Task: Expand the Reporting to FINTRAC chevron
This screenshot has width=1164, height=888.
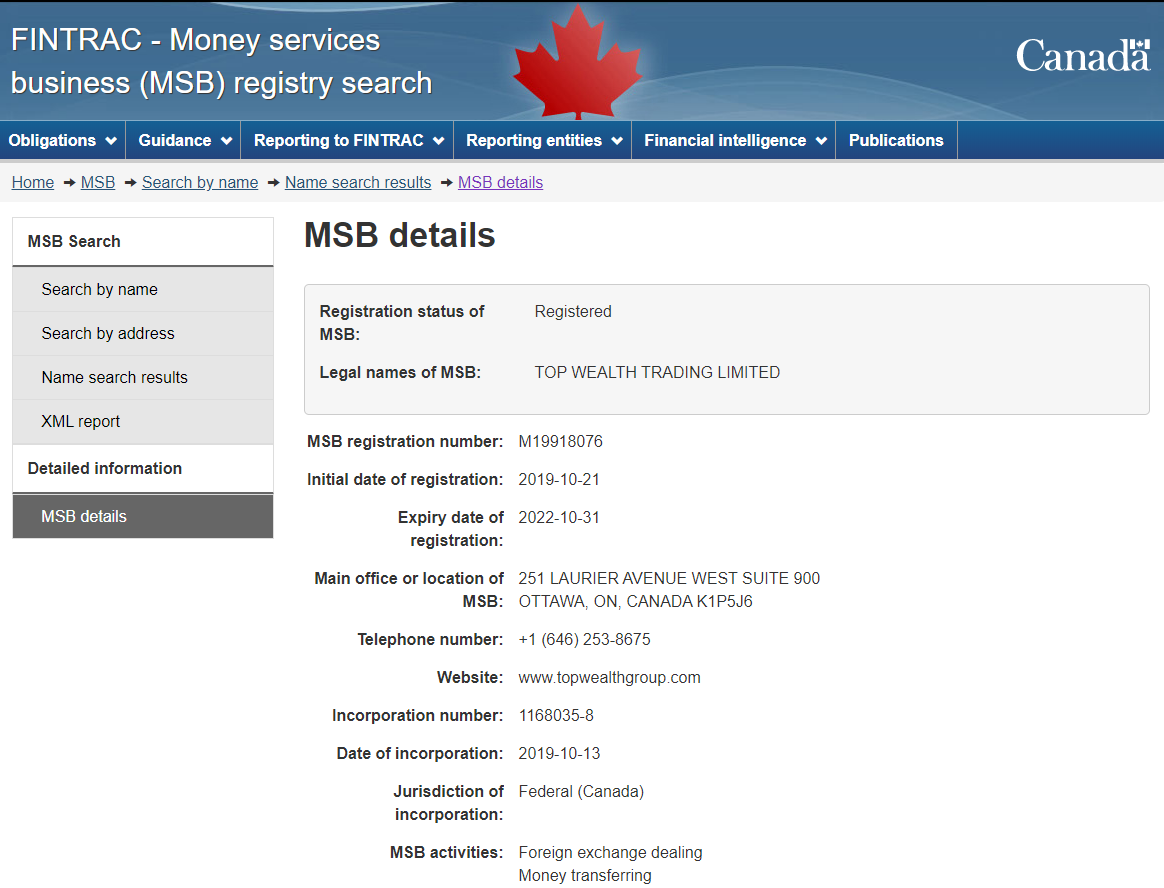Action: click(x=439, y=140)
